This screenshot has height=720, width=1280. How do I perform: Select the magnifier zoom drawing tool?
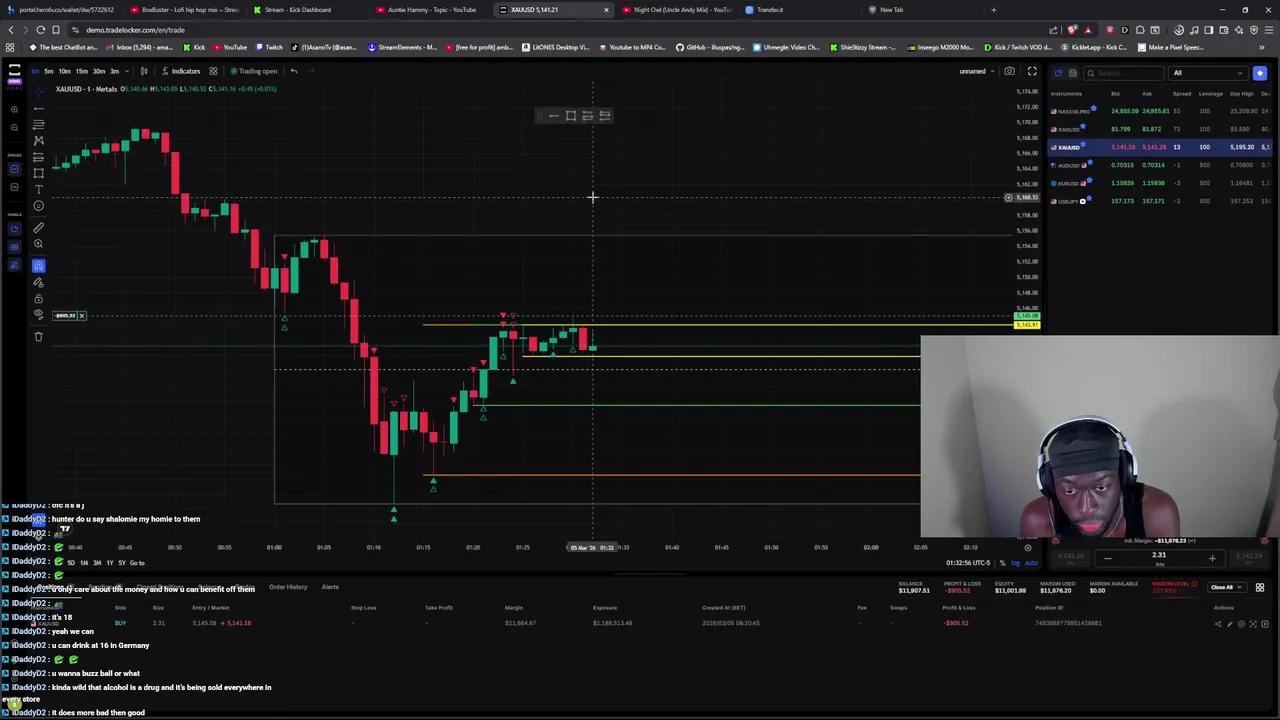(x=38, y=244)
